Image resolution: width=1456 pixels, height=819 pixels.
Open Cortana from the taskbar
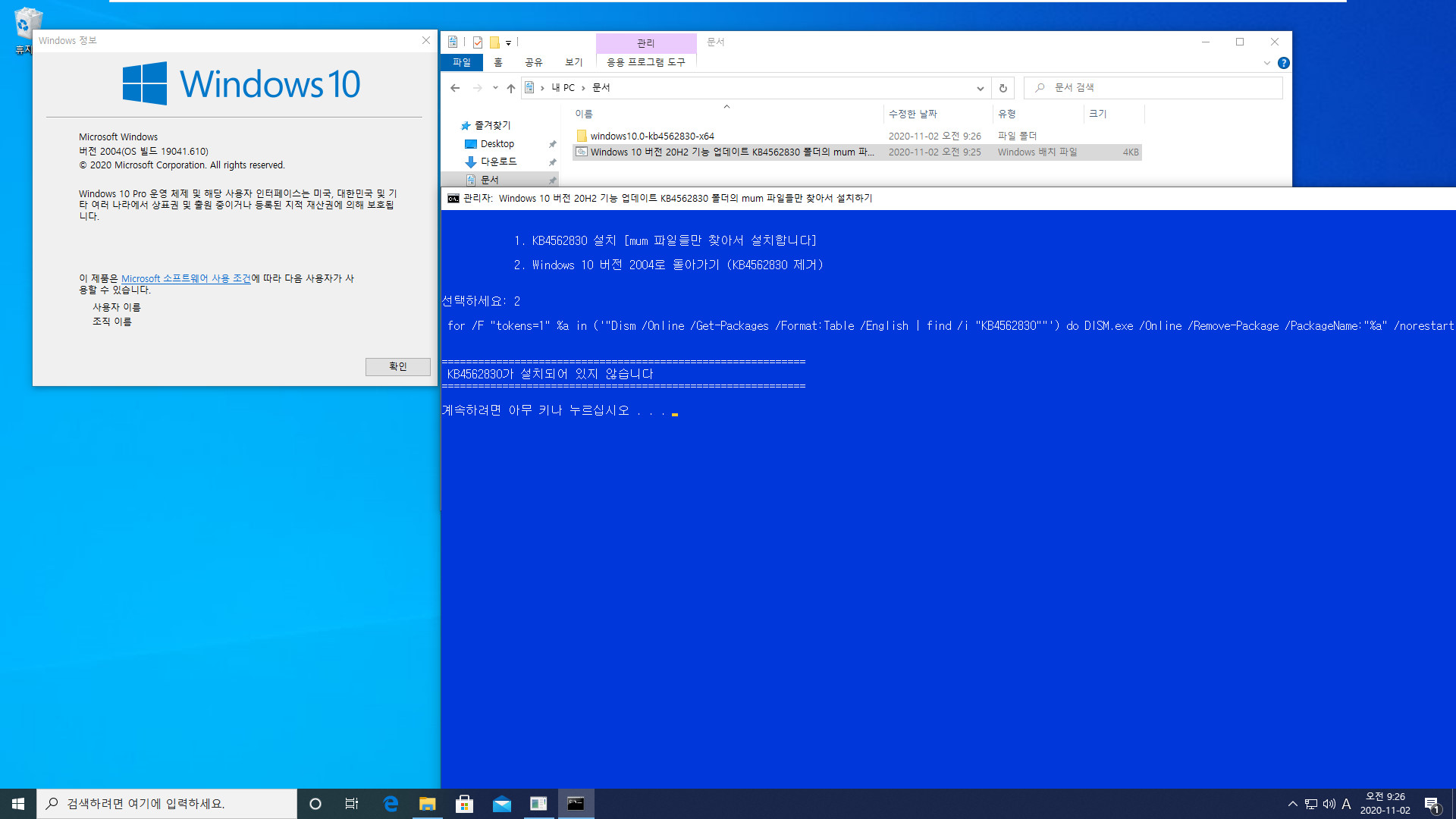click(x=315, y=804)
